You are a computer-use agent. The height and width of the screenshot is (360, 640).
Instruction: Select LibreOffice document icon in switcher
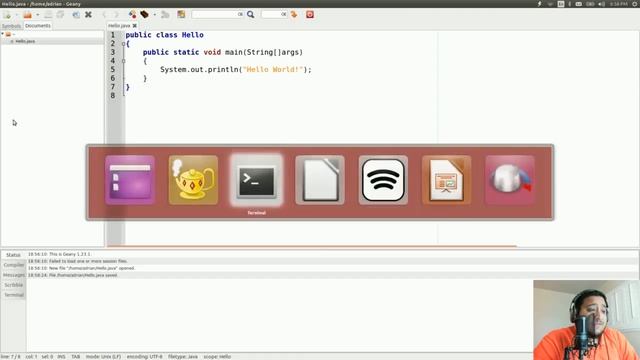(x=320, y=180)
